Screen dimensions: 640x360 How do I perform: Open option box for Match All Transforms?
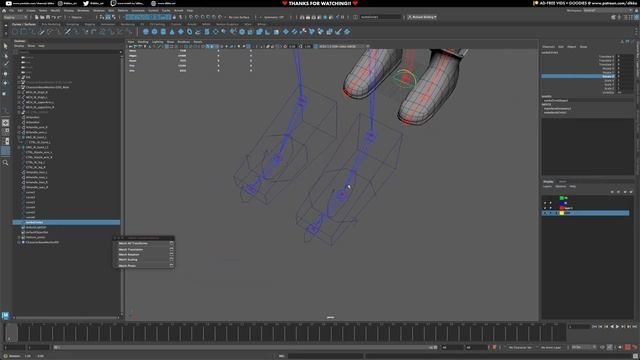(171, 243)
